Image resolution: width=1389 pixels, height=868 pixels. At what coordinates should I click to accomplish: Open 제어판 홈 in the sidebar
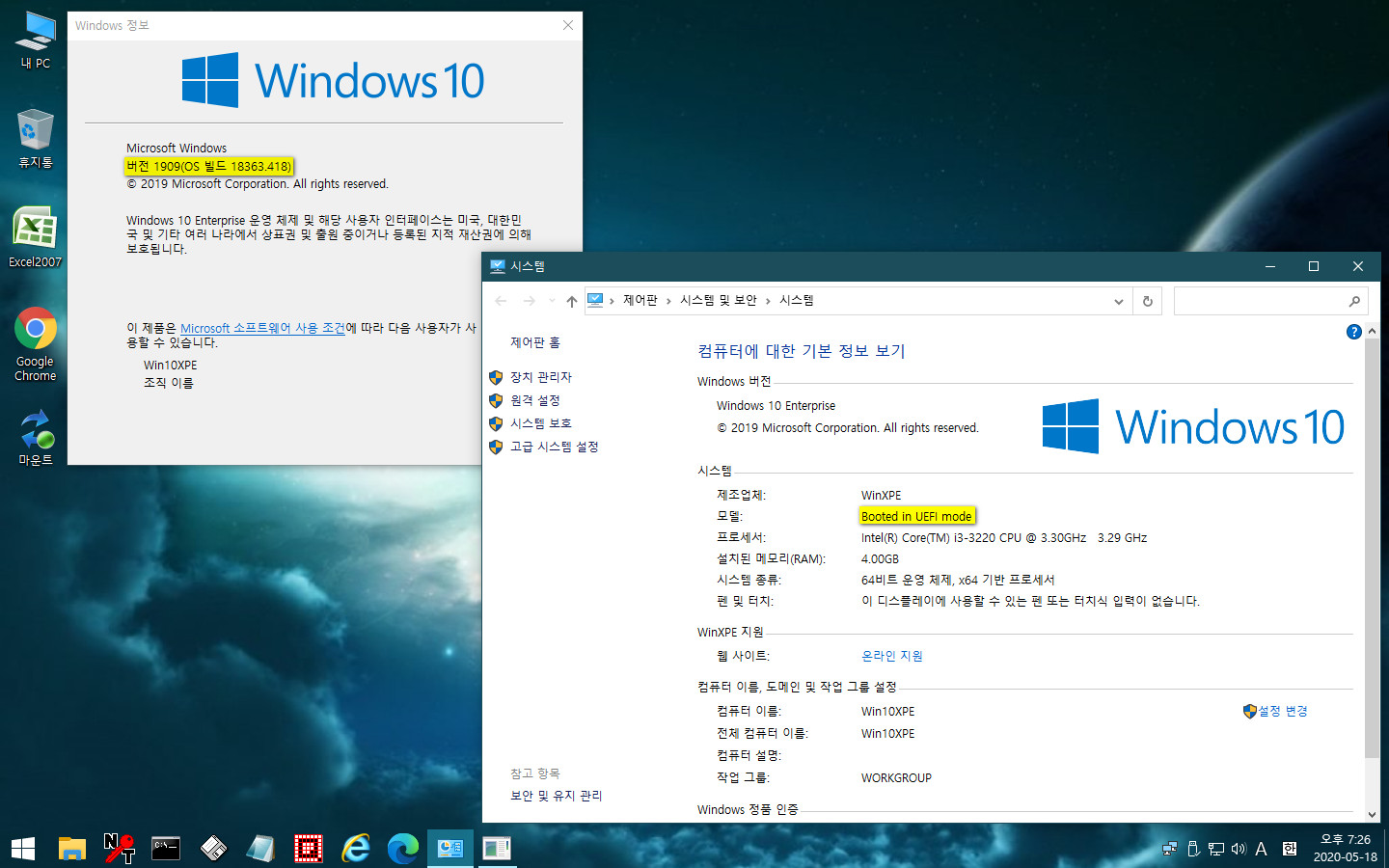pos(535,342)
